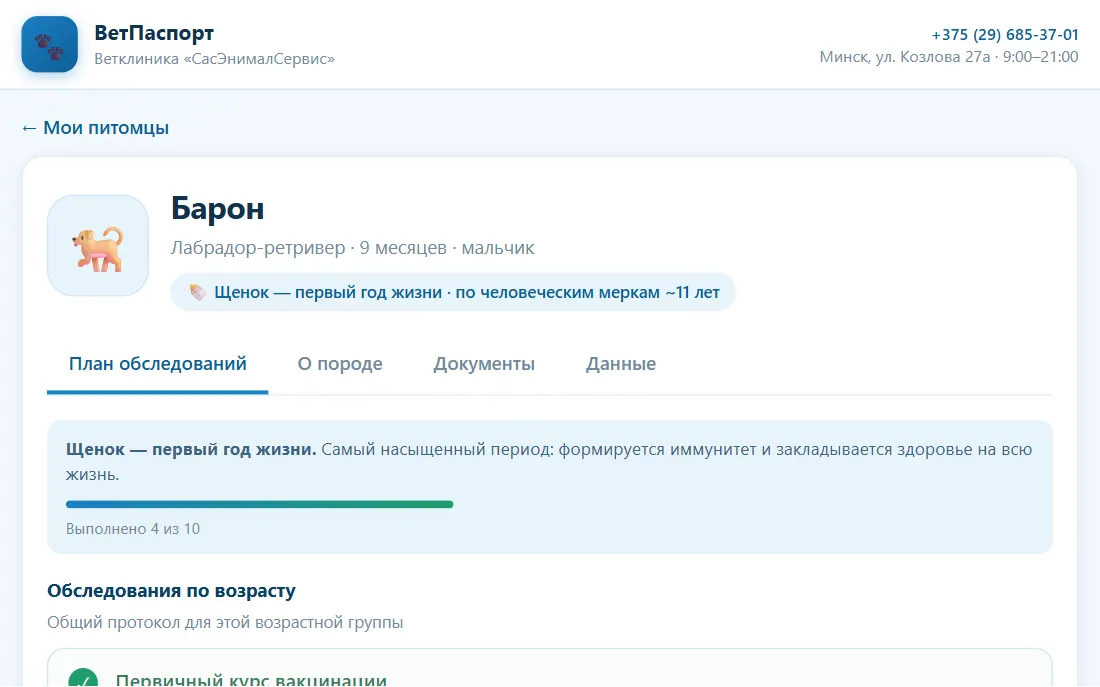Click the baby bottle icon in the puppy badge

(198, 292)
